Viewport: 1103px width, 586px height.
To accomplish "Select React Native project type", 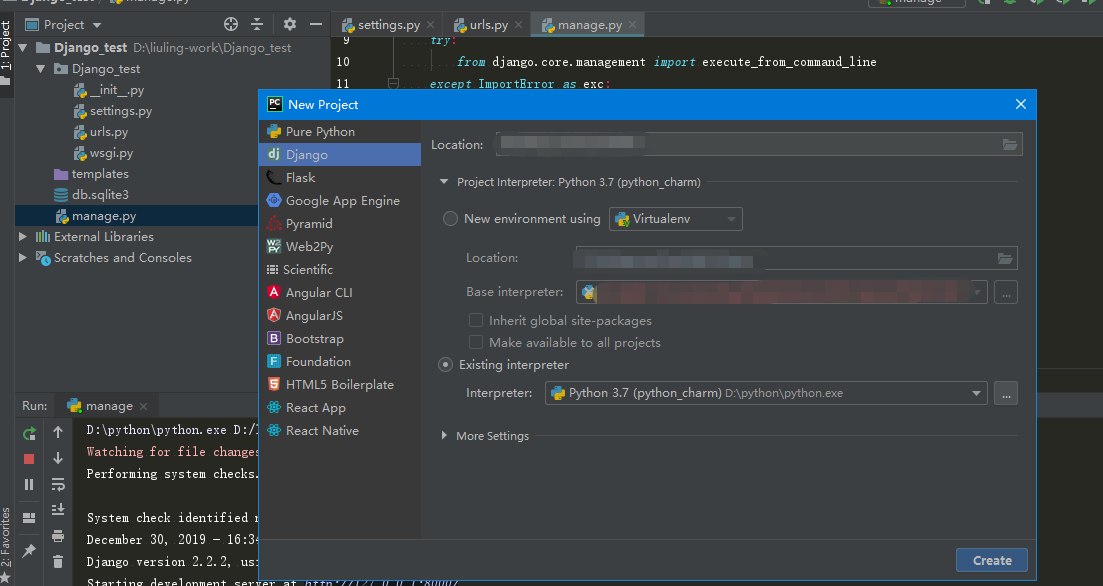I will coord(340,431).
